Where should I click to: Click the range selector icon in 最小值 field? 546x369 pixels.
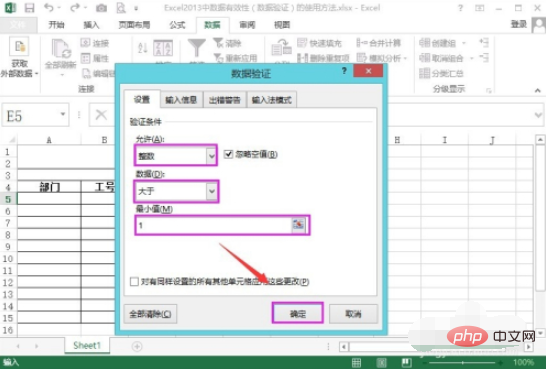tap(298, 225)
